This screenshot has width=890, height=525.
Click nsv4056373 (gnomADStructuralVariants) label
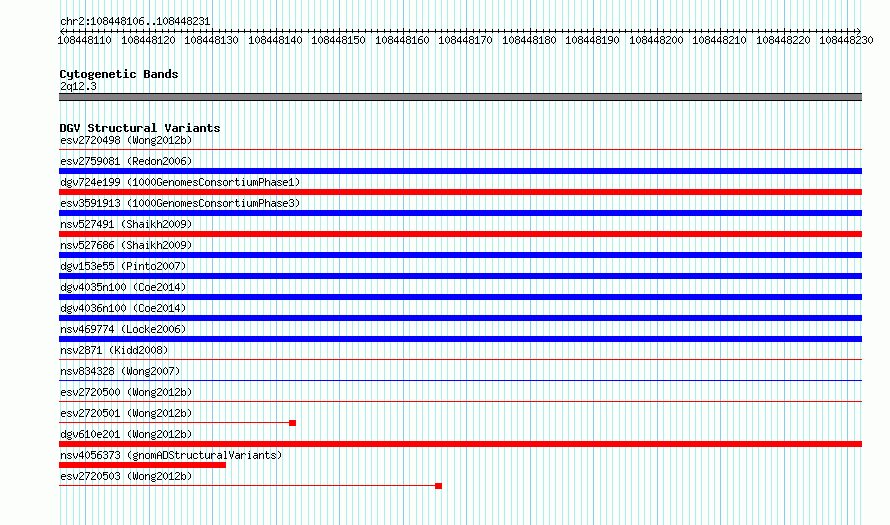coord(171,455)
